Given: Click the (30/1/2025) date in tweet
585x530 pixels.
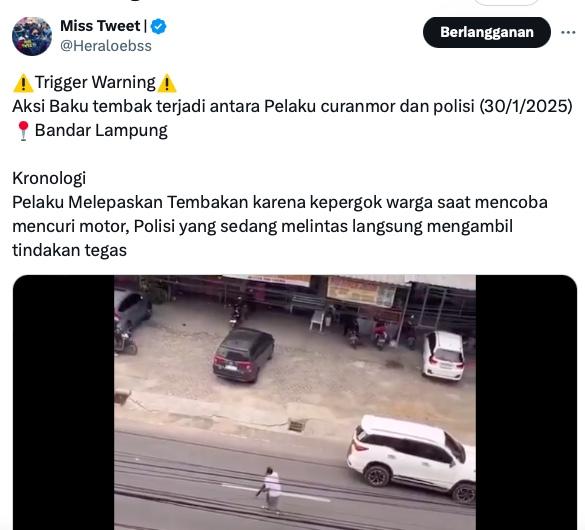Looking at the screenshot, I should coord(526,106).
